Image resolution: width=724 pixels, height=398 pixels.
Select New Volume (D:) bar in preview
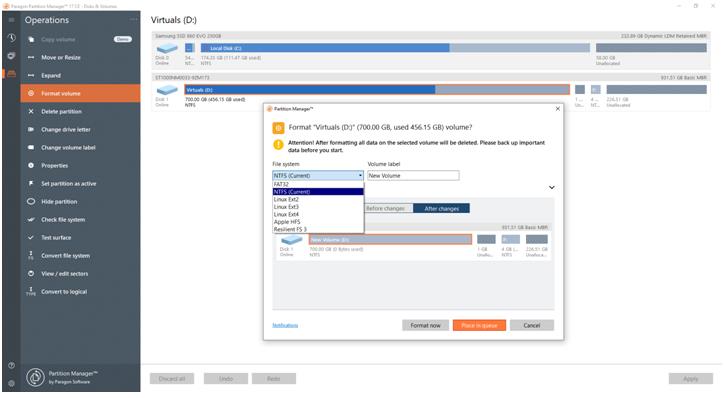(x=390, y=240)
